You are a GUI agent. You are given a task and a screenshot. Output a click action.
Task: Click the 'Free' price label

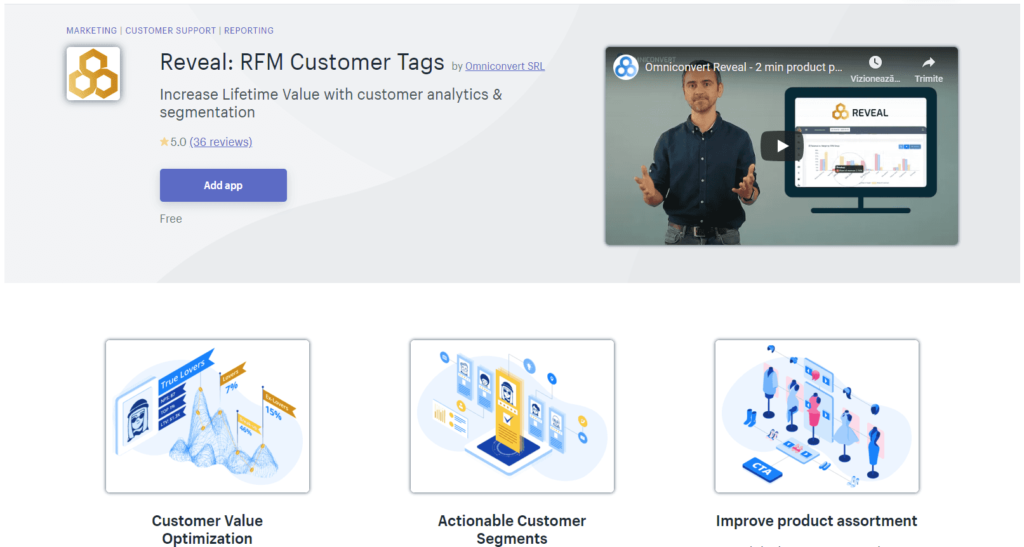171,219
